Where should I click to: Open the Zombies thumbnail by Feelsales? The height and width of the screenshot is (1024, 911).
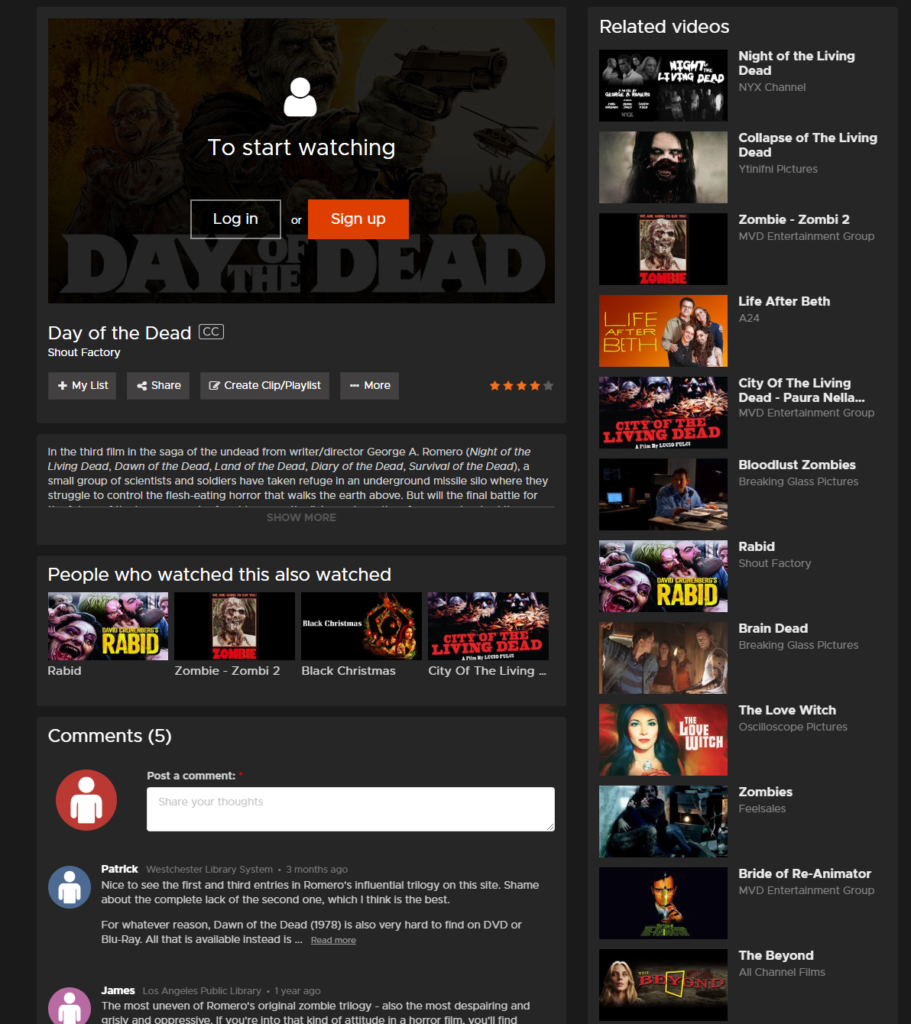click(x=663, y=822)
